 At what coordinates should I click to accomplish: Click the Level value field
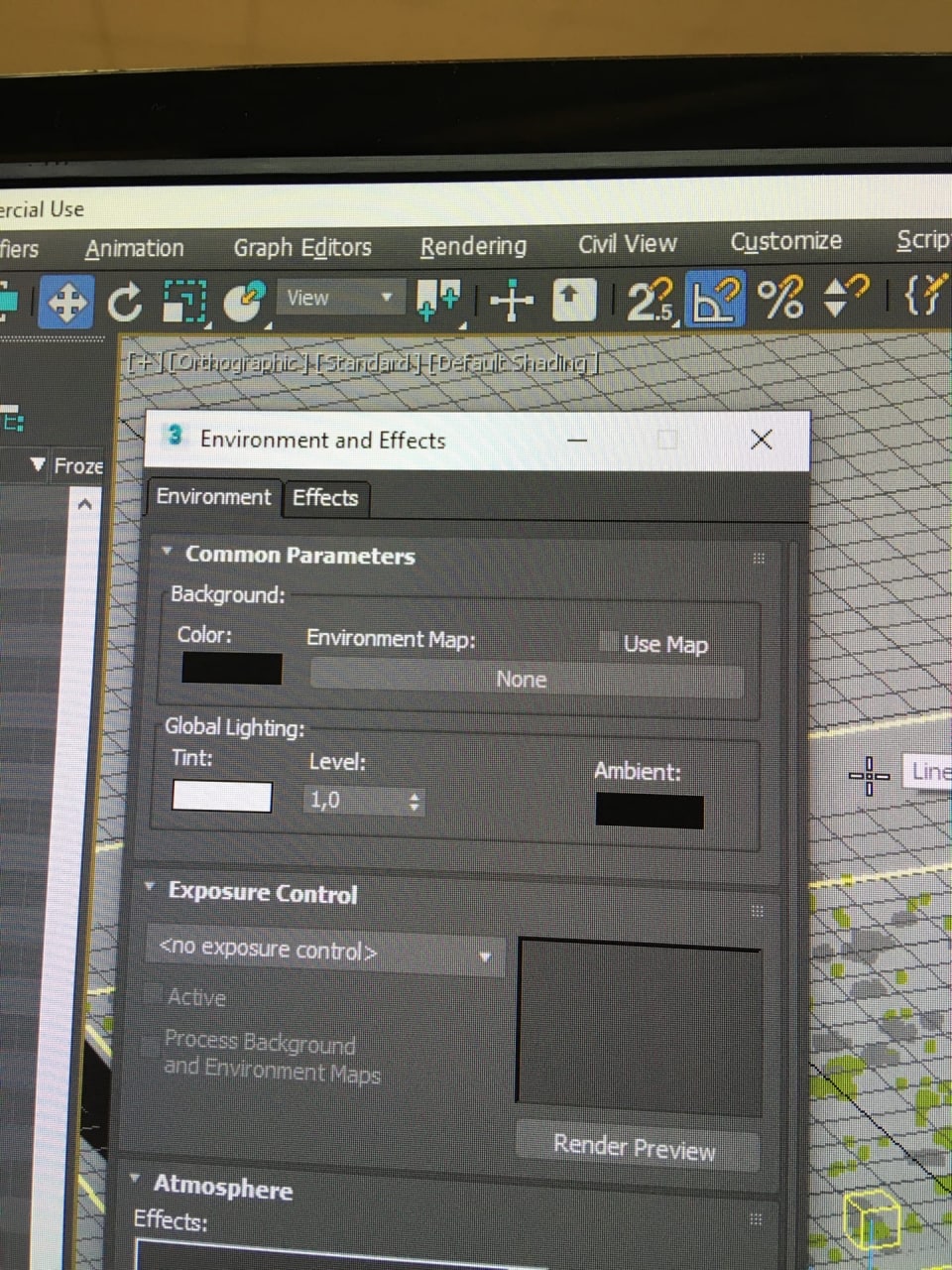click(354, 801)
